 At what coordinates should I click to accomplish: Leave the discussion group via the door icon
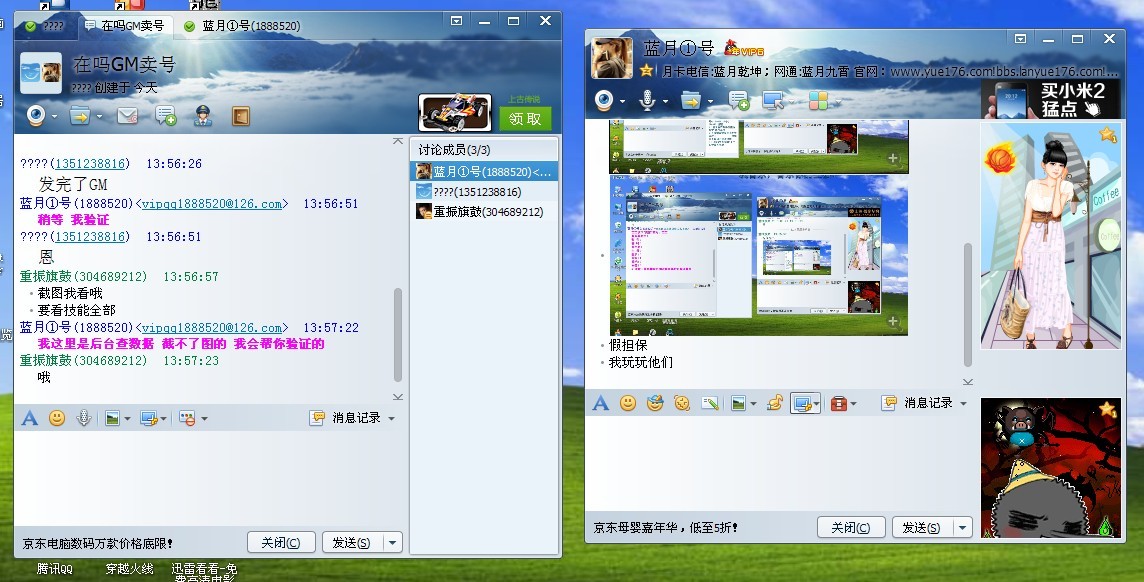tap(239, 117)
